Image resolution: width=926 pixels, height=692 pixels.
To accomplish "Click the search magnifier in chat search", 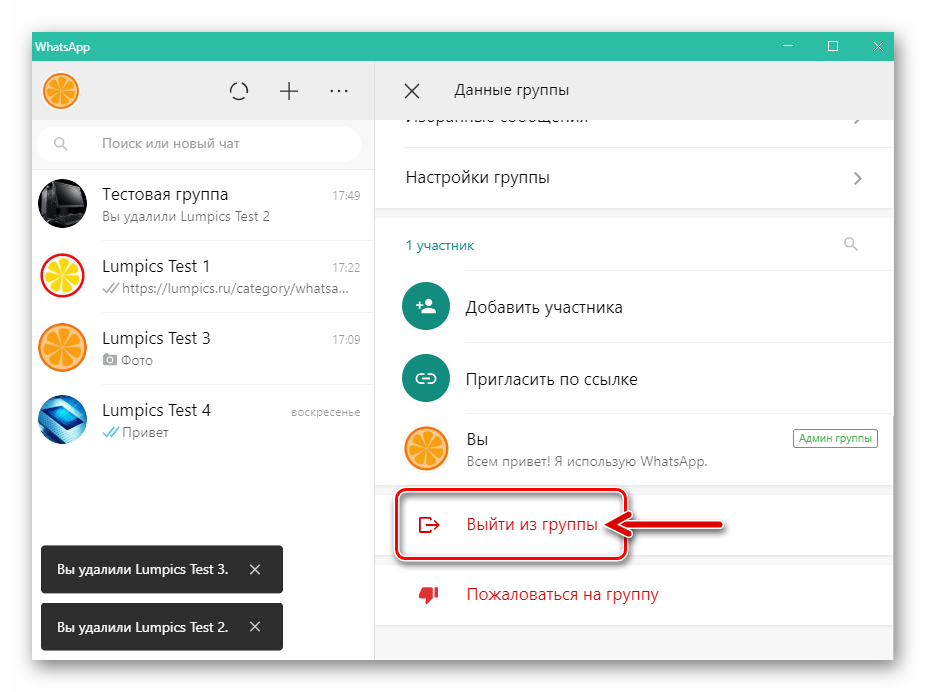I will [x=61, y=143].
